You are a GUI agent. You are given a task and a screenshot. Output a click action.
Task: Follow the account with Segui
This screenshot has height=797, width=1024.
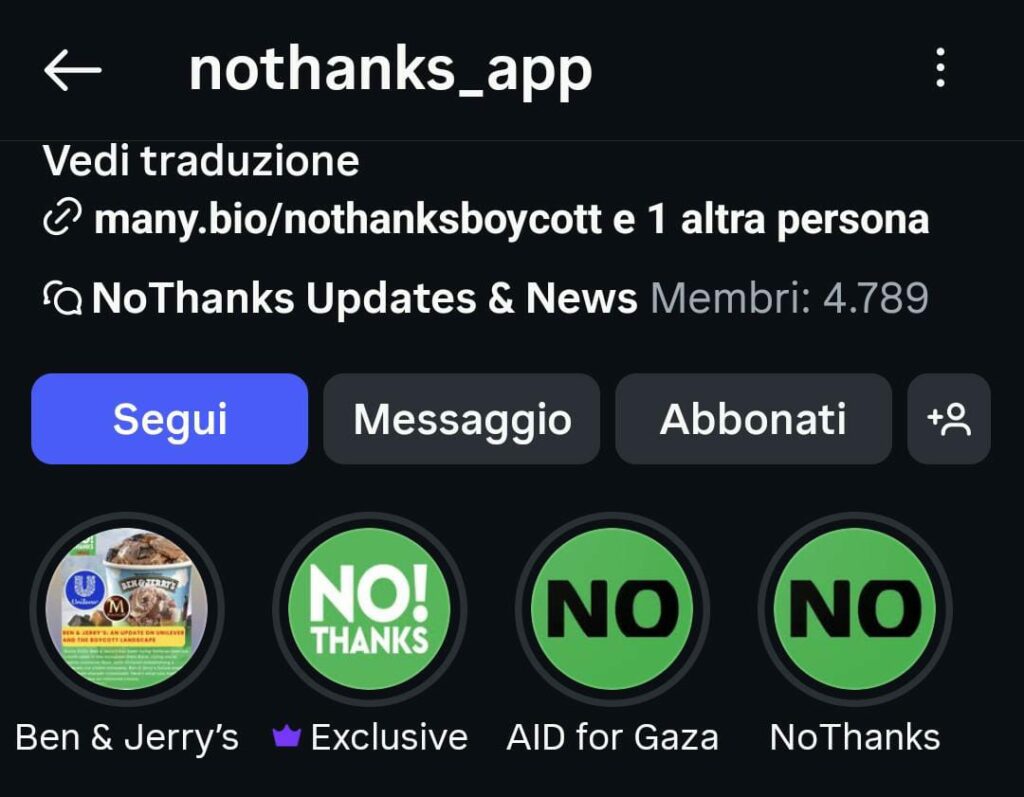pyautogui.click(x=170, y=419)
